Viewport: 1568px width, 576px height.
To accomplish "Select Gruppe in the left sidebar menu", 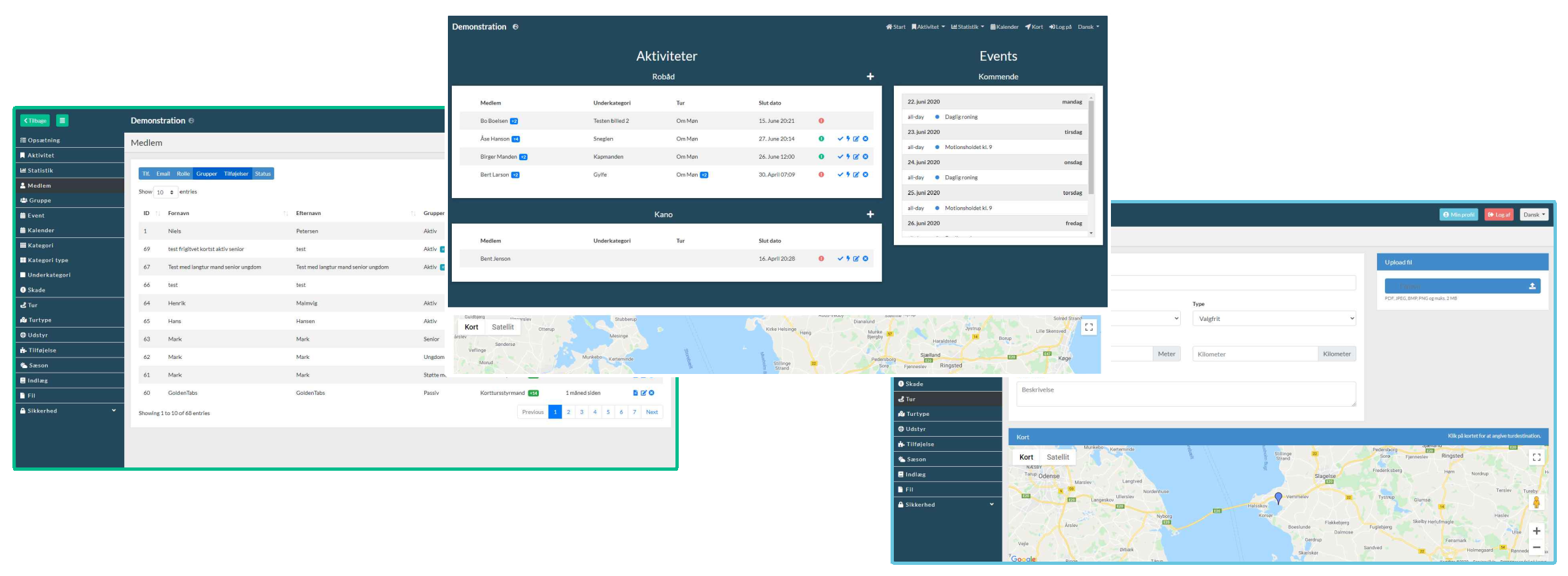I will 39,201.
